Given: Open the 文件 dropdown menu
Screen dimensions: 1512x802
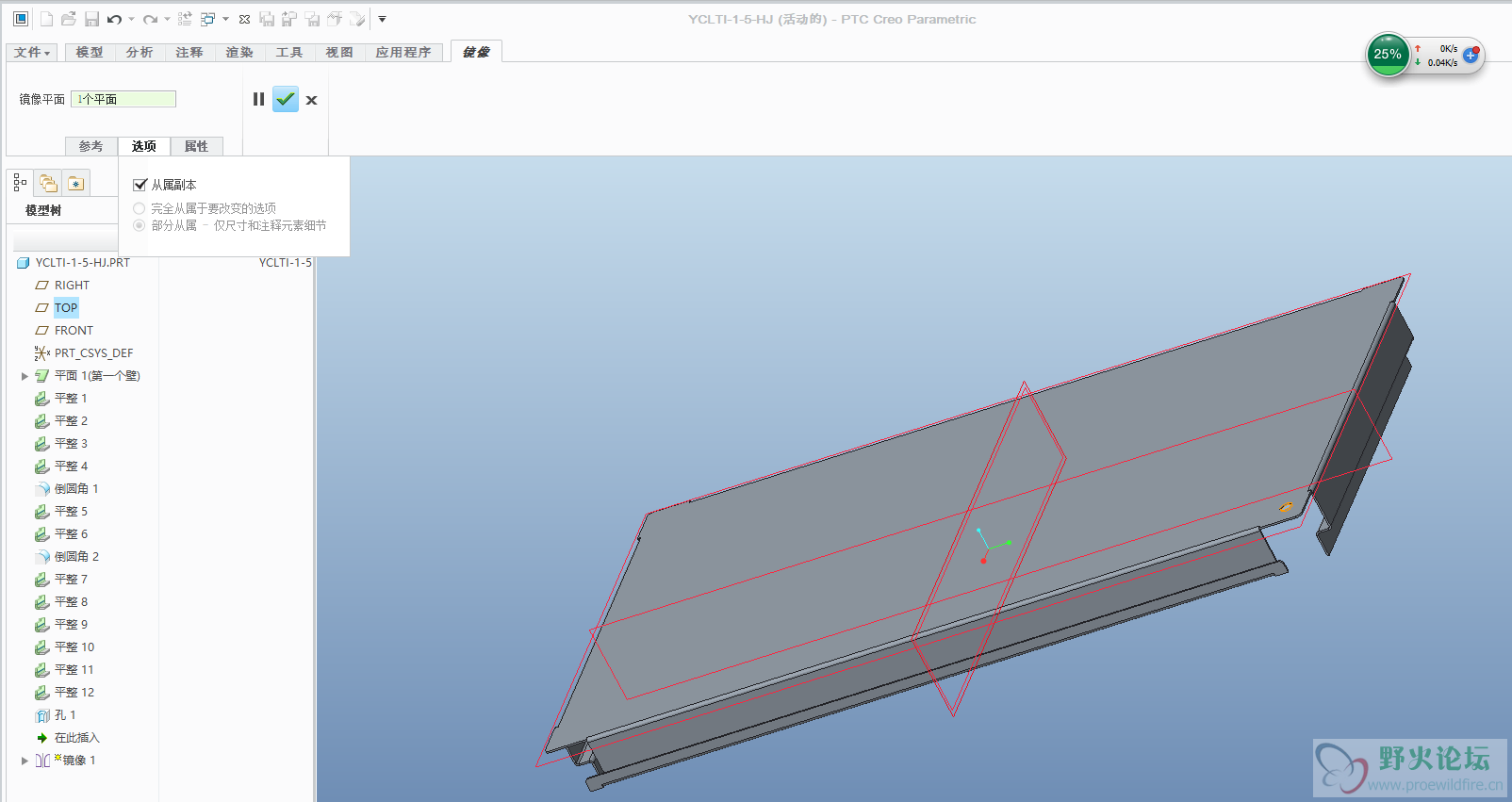Looking at the screenshot, I should (32, 53).
